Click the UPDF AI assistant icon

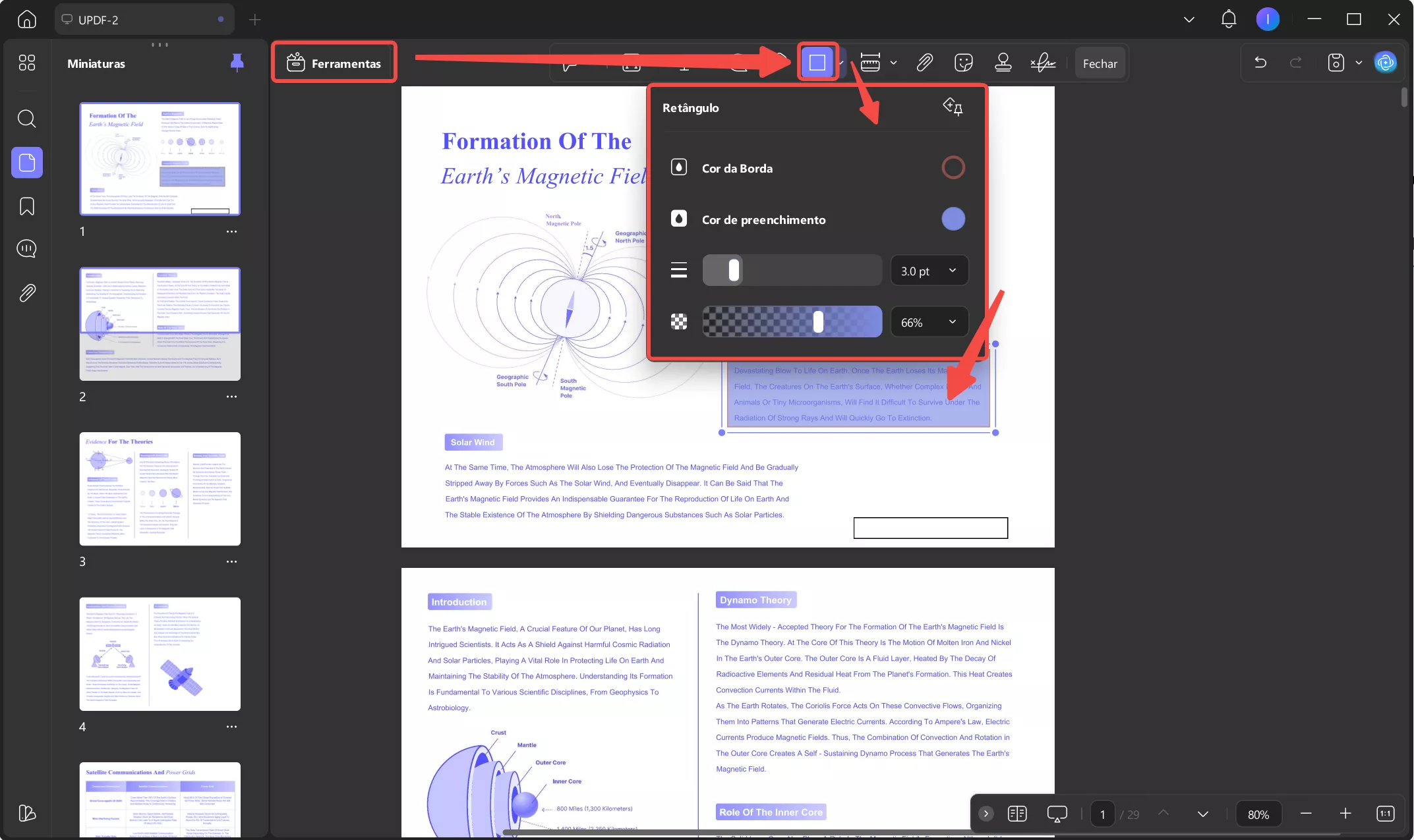pos(1385,63)
